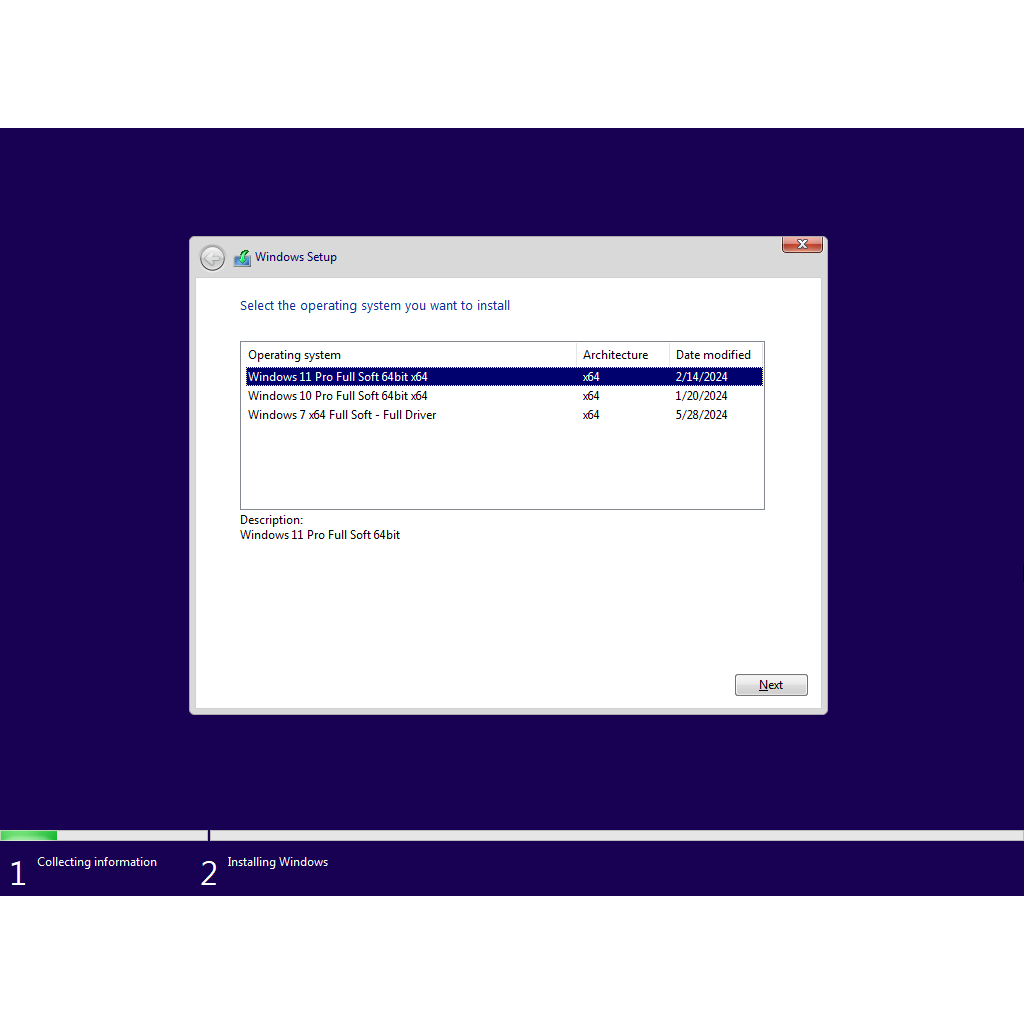The width and height of the screenshot is (1024, 1024).
Task: Click the 1/20/2024 date cell
Action: coord(702,396)
